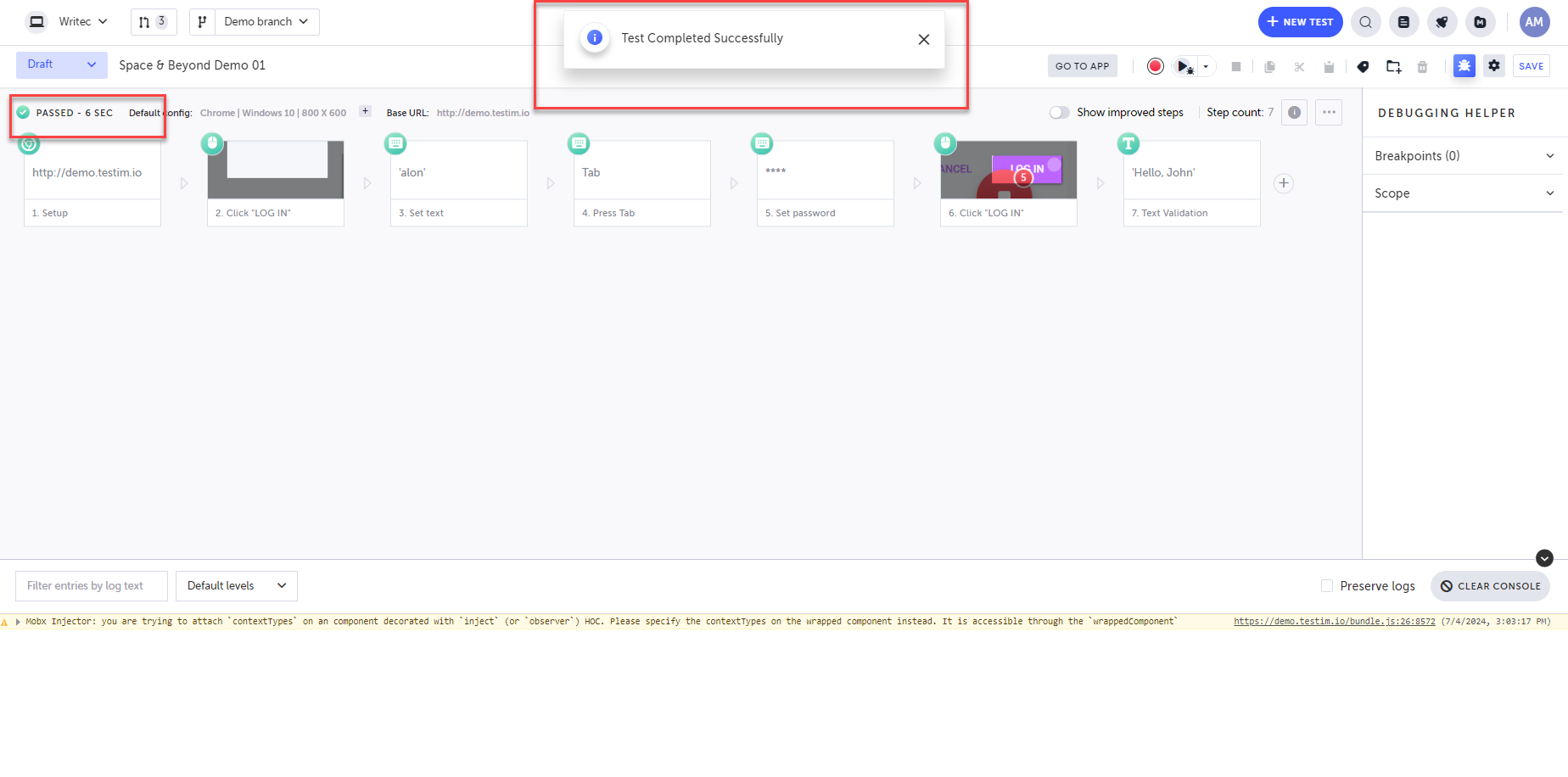Select step 4 Press Tab card
Viewport: 1568px width, 777px height.
tap(642, 183)
